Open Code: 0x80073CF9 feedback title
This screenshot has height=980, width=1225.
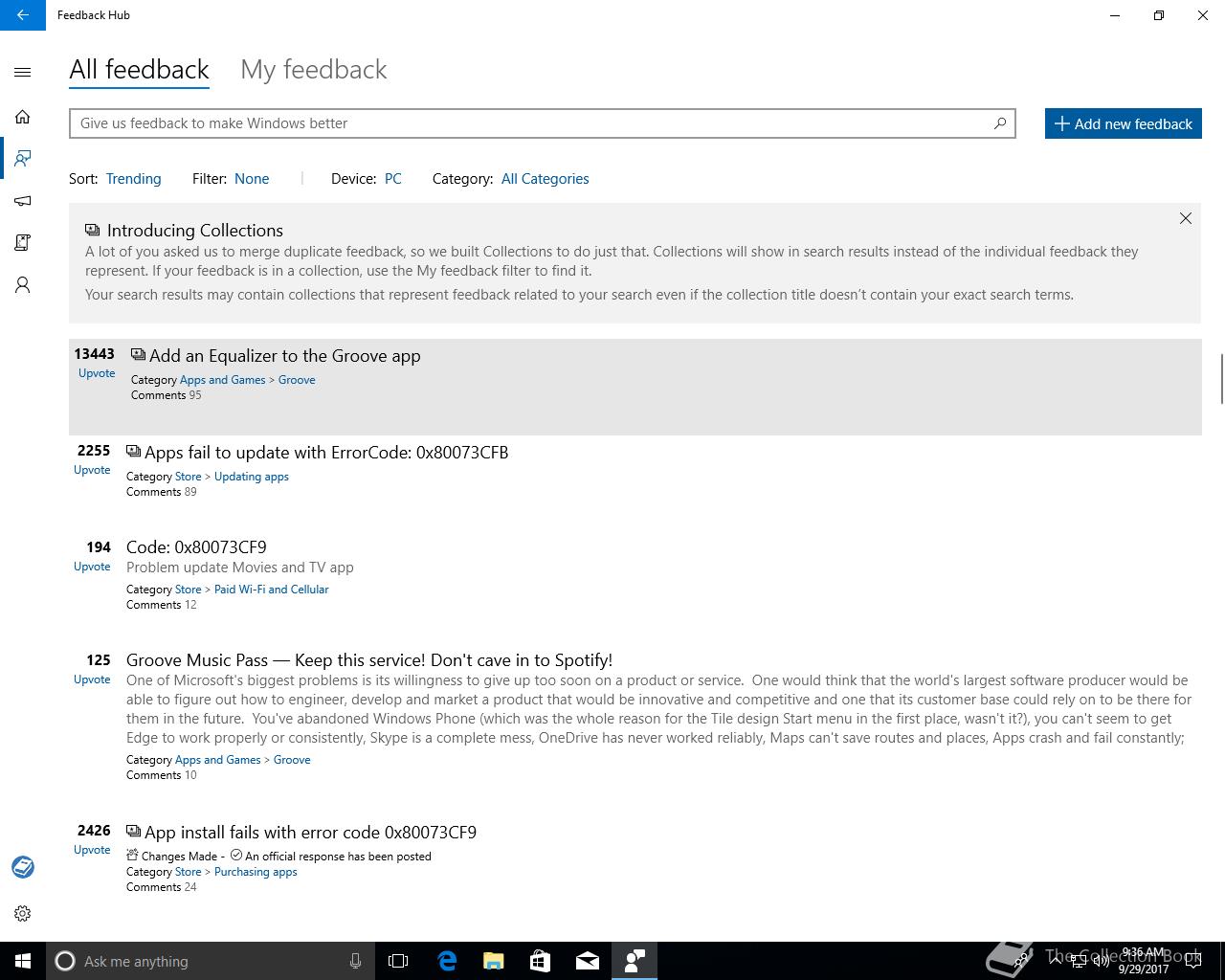click(196, 547)
